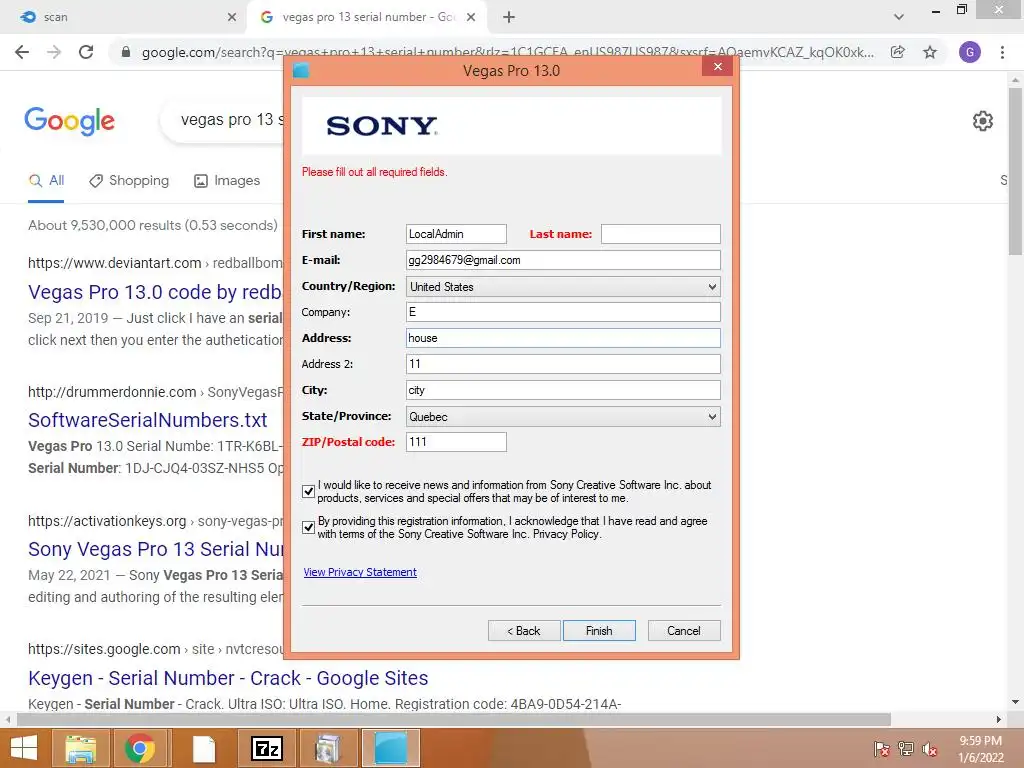Open Windows Start button
This screenshot has width=1024, height=768.
pos(24,748)
